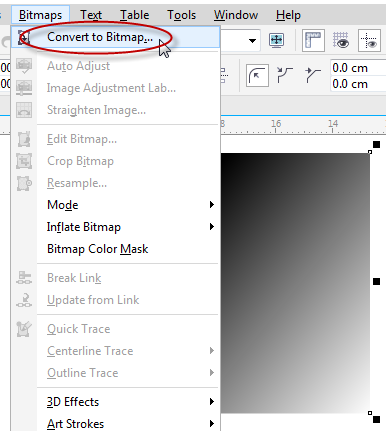
Task: Click the bottom-right selection handle
Action: pyautogui.click(x=376, y=419)
